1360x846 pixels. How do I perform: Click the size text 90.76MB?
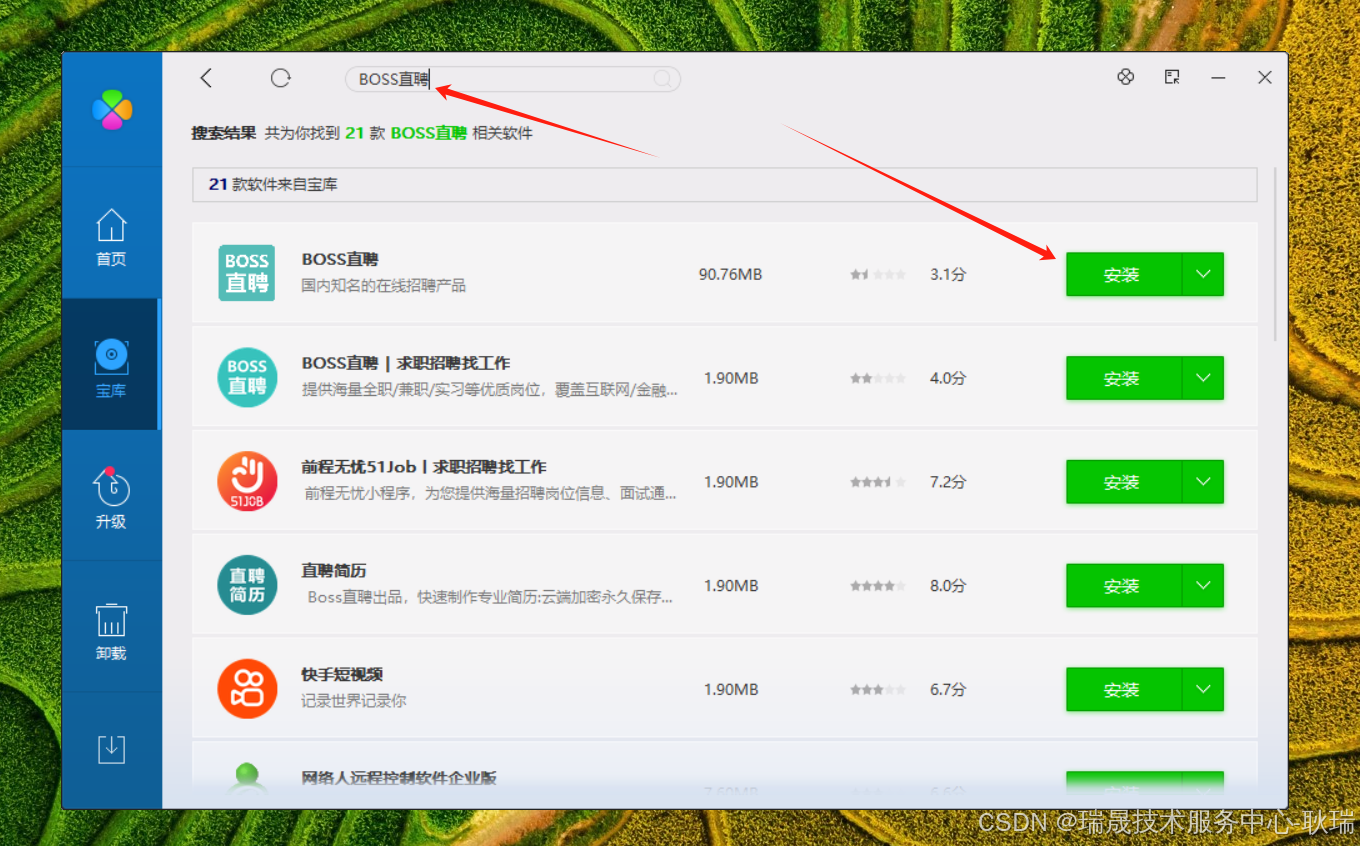point(730,274)
